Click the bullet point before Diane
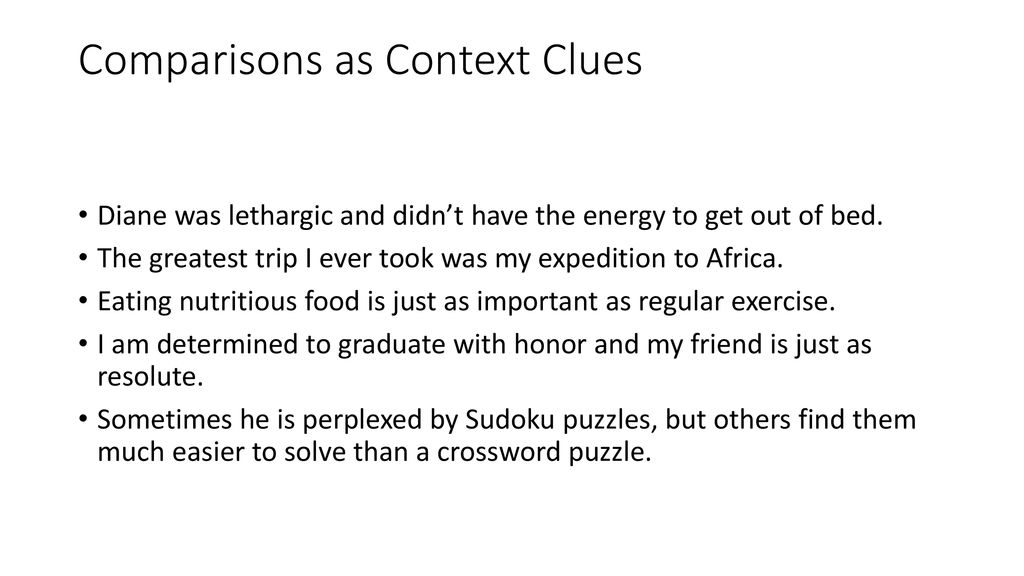The image size is (1024, 576). pyautogui.click(x=83, y=216)
